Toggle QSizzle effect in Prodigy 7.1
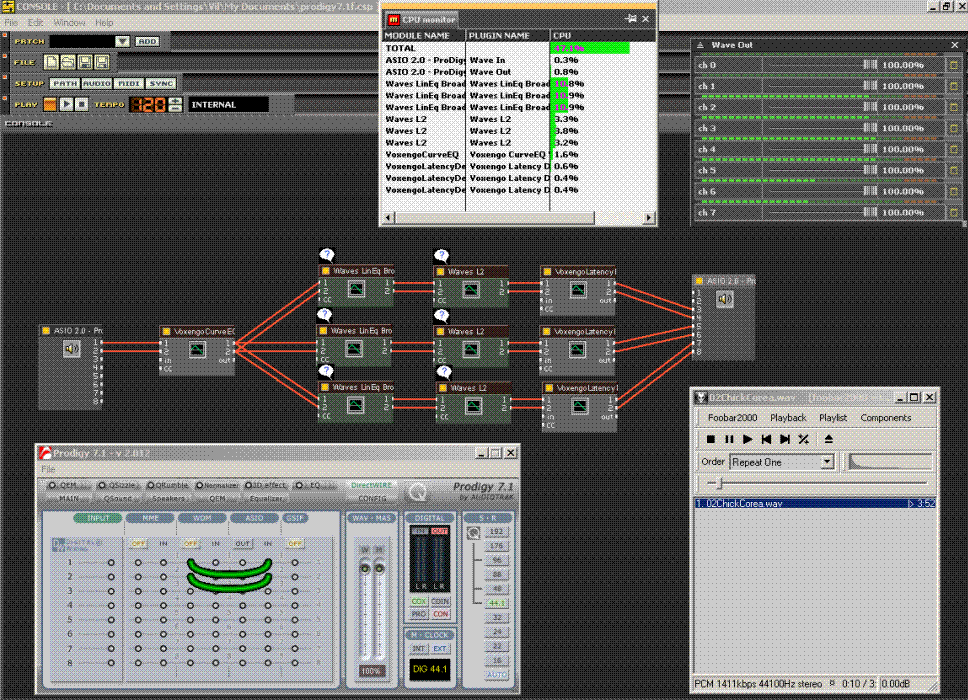 tap(102, 486)
